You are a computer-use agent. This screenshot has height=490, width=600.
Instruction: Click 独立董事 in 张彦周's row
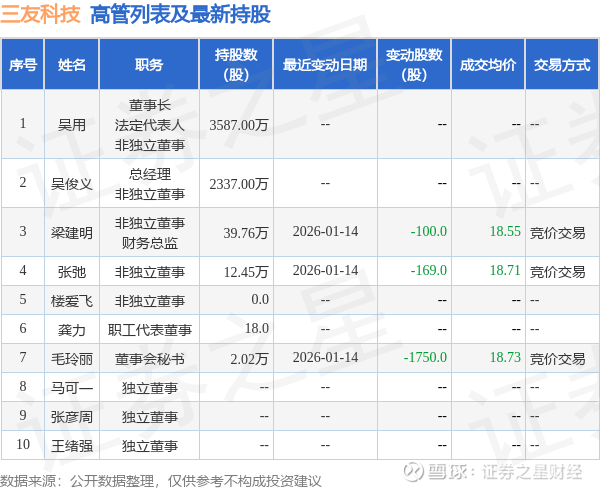[149, 417]
